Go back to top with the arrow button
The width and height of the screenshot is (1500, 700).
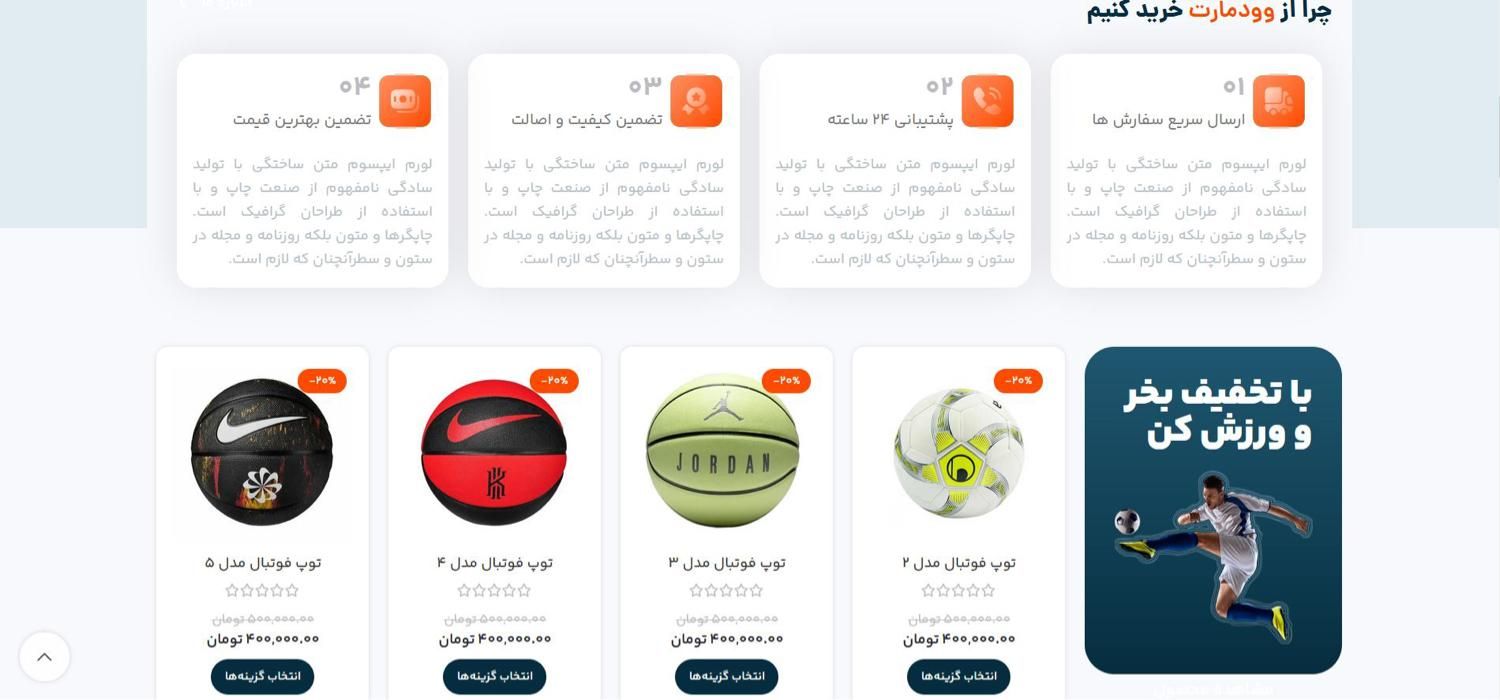coord(44,657)
